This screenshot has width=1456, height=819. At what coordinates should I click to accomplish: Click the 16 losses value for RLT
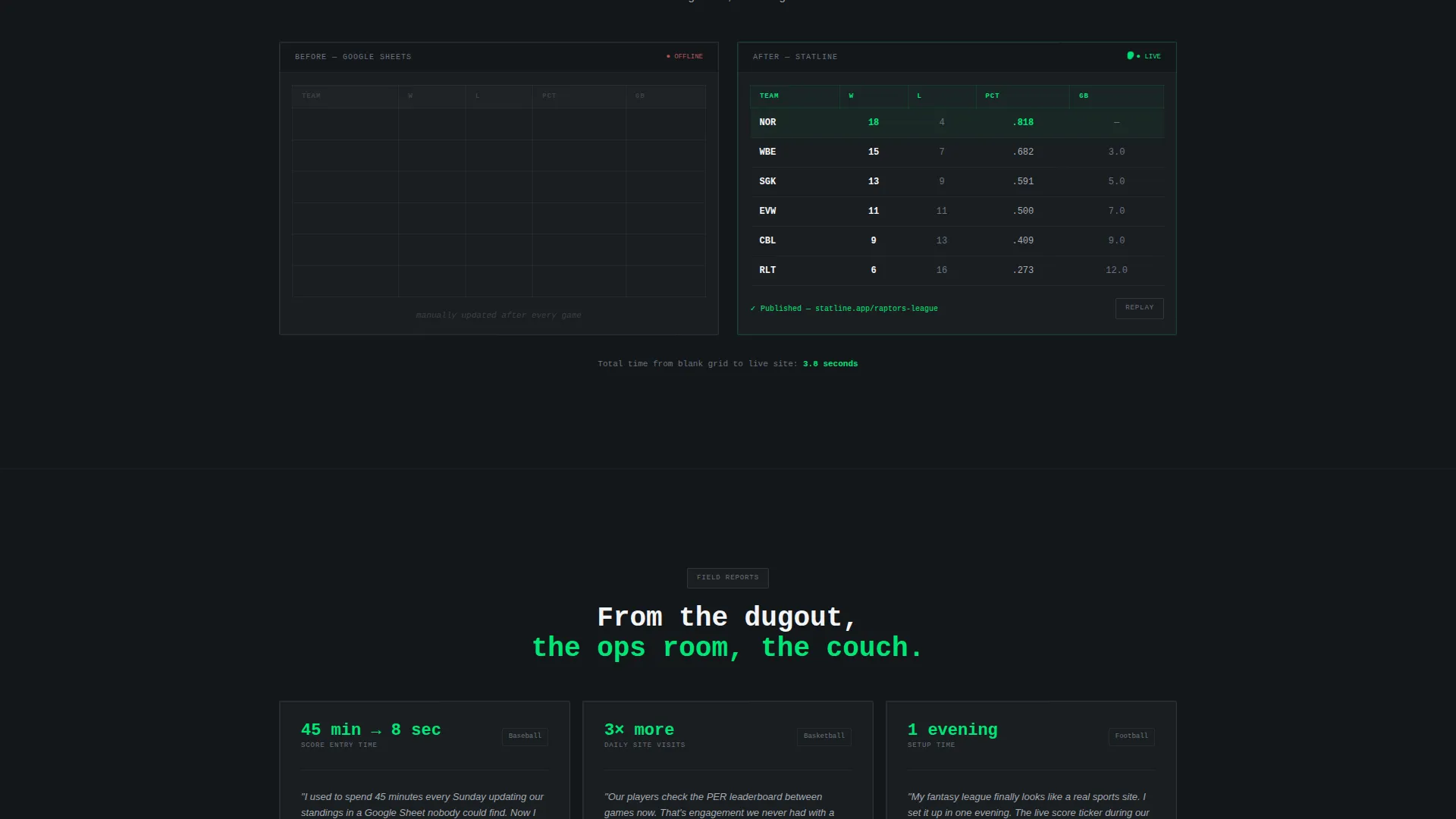pyautogui.click(x=942, y=270)
